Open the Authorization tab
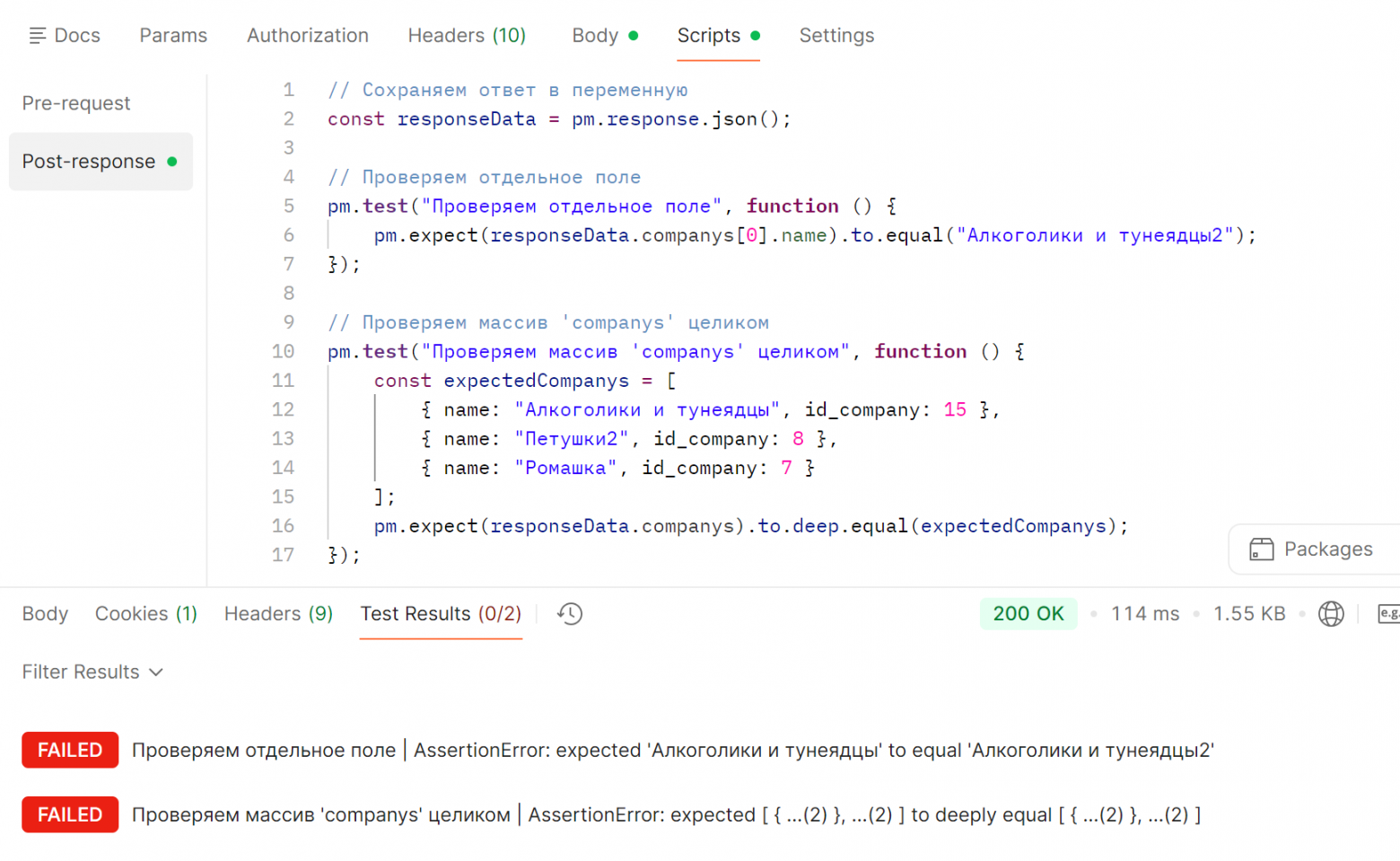The image size is (1400, 861). click(308, 36)
